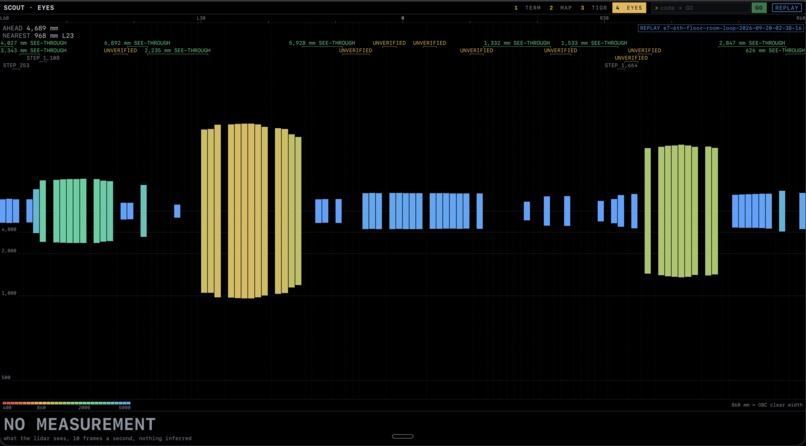The width and height of the screenshot is (806, 446).
Task: Click the green GO button
Action: tap(759, 8)
